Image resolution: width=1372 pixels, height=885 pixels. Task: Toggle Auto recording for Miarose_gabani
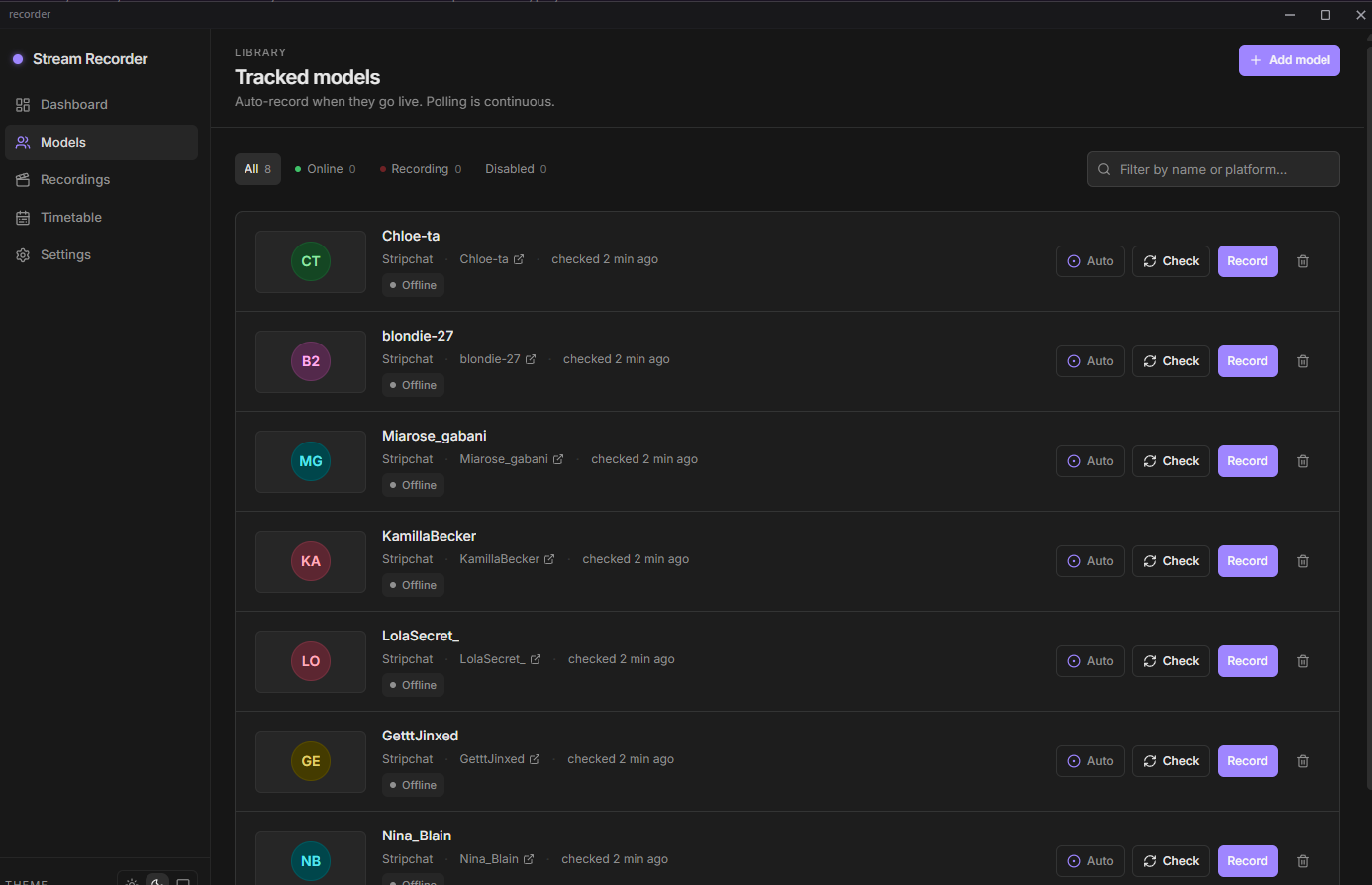(1090, 461)
